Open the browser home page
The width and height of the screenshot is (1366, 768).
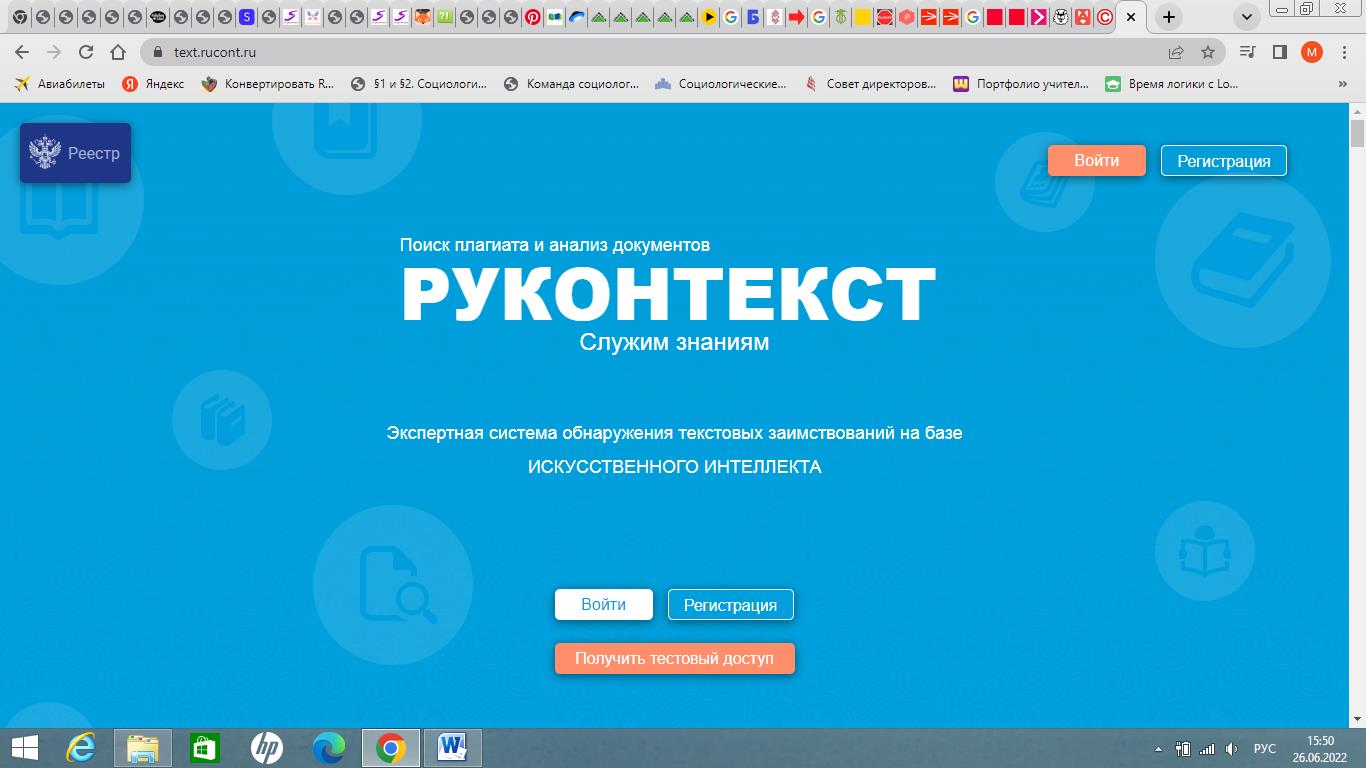pos(118,52)
